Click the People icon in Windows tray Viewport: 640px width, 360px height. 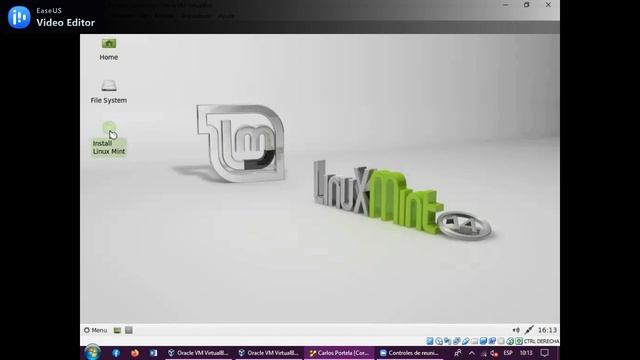point(458,353)
